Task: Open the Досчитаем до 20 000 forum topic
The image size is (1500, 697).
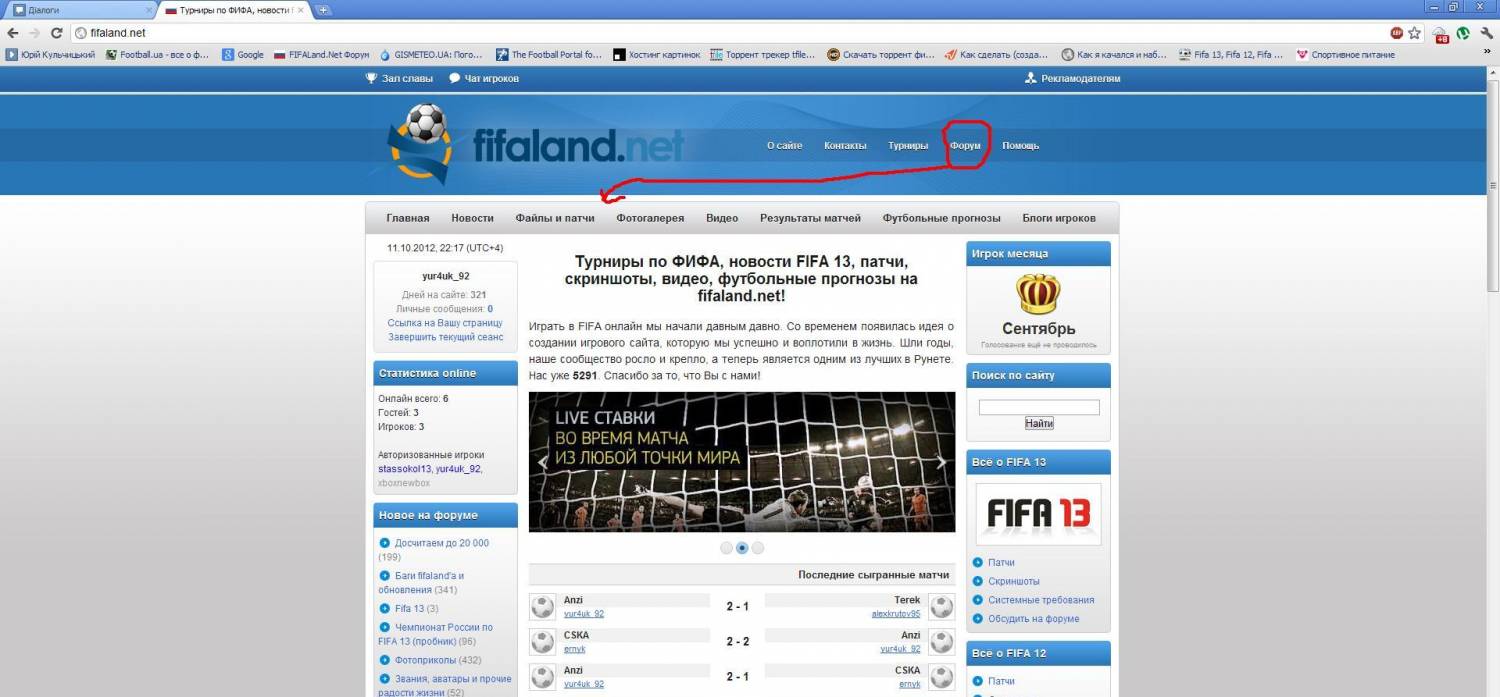Action: (x=441, y=543)
